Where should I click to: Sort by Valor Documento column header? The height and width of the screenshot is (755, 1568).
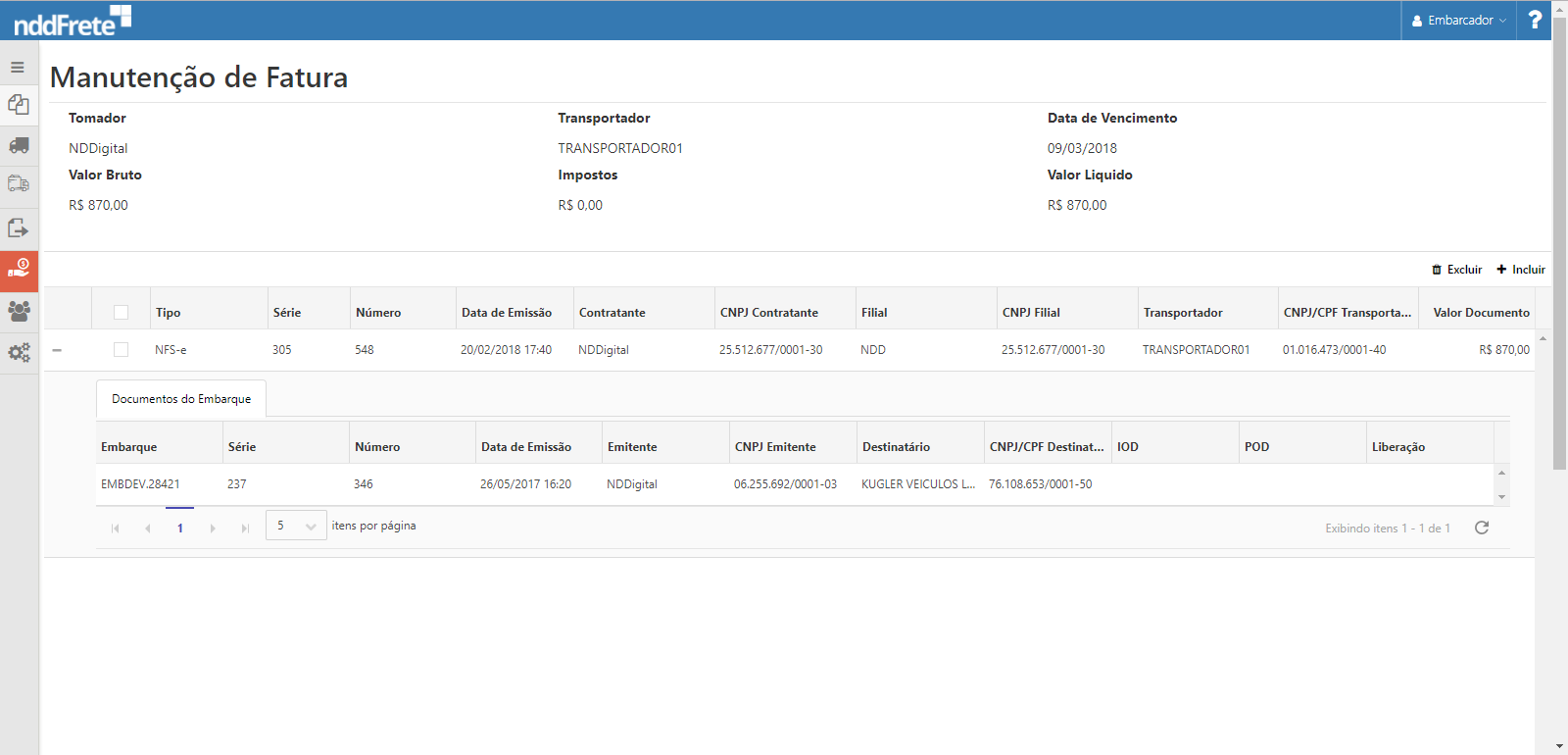click(x=1480, y=313)
